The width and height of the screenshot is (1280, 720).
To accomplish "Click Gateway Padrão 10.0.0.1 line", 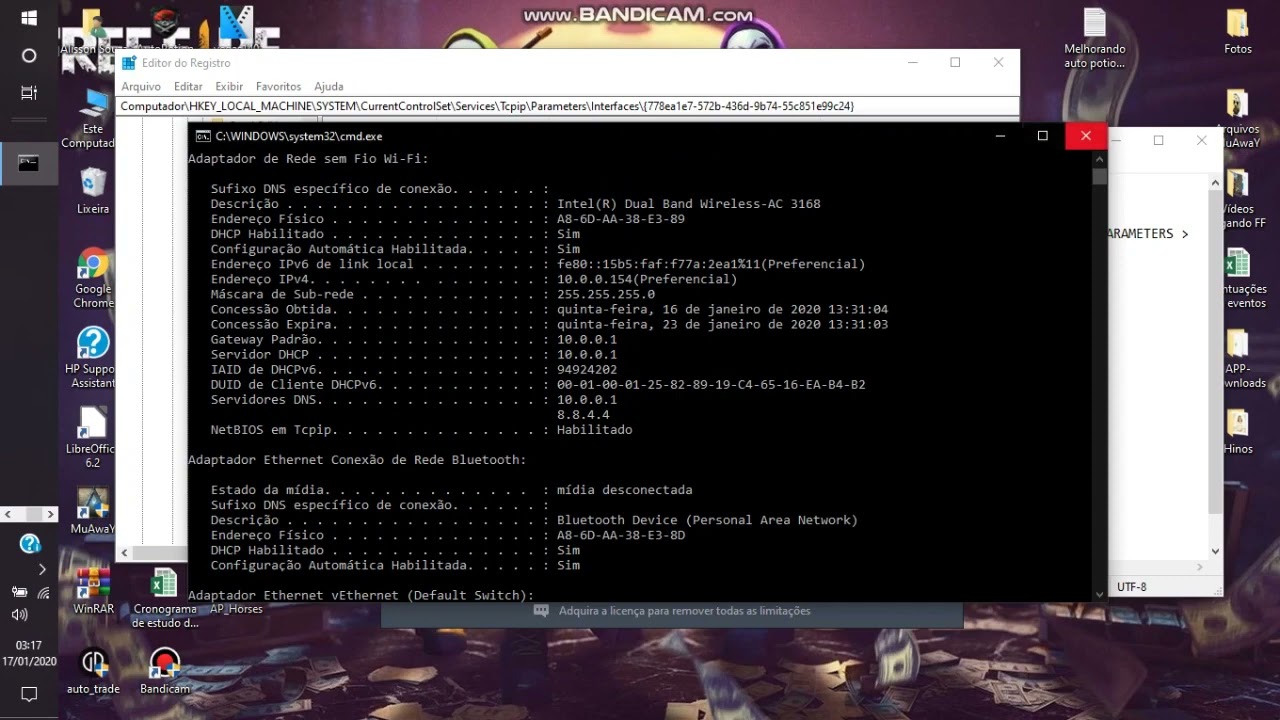I will [x=413, y=340].
